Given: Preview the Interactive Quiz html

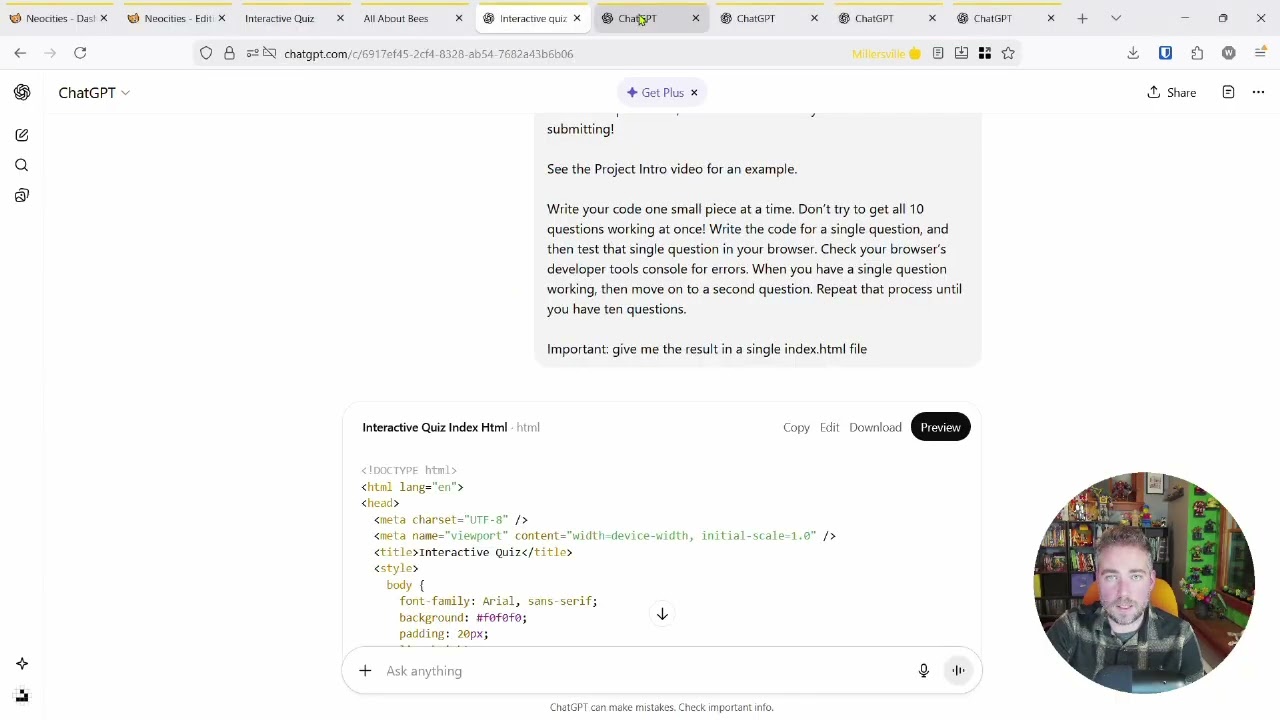Looking at the screenshot, I should [940, 427].
